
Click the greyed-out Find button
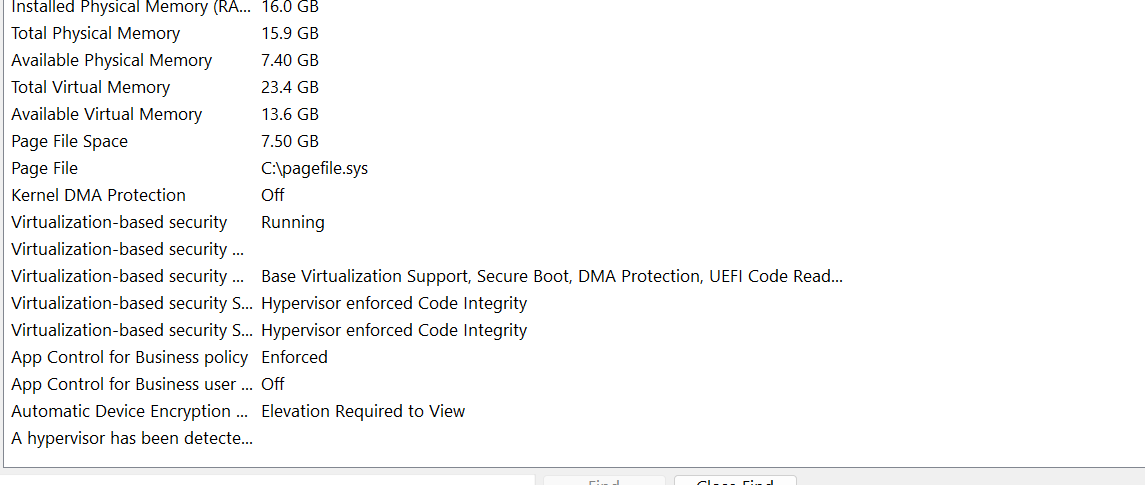click(x=604, y=481)
